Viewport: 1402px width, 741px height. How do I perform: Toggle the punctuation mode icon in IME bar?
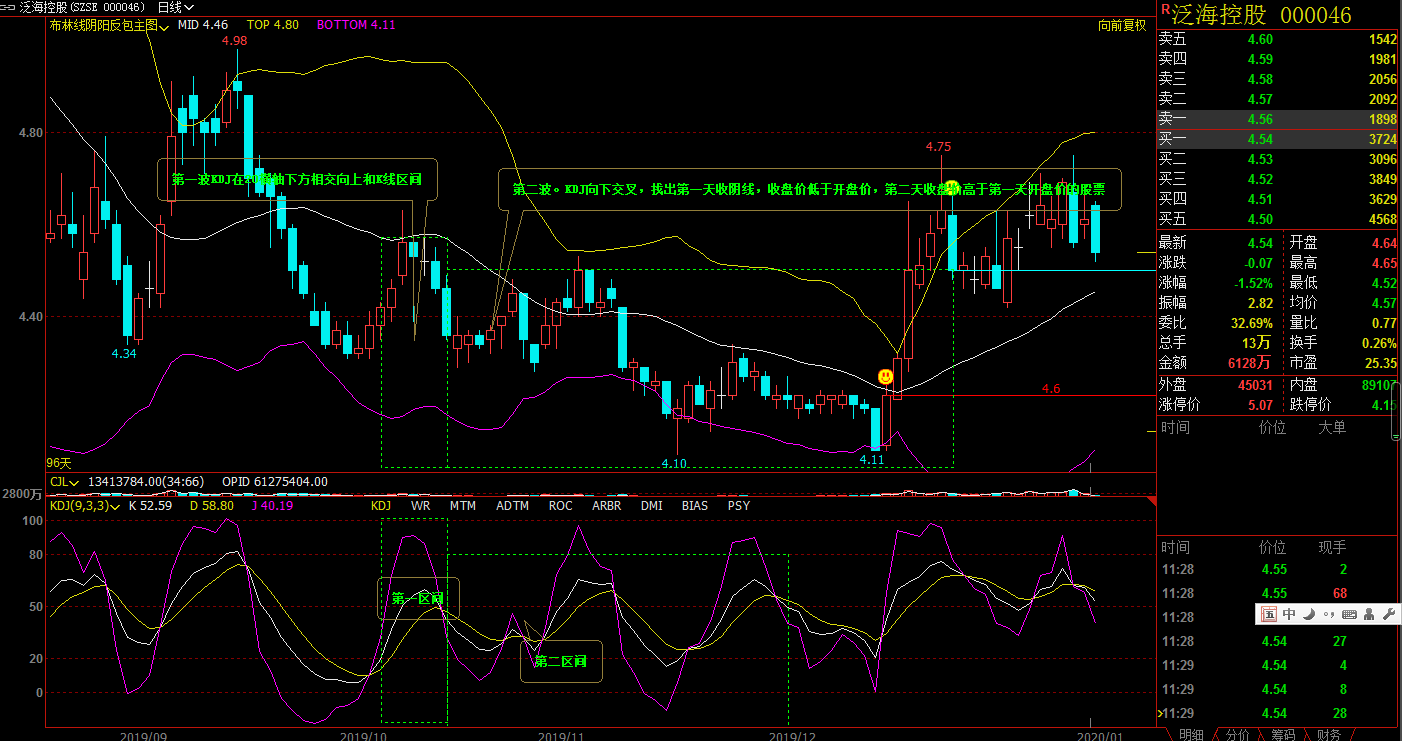(x=1329, y=614)
